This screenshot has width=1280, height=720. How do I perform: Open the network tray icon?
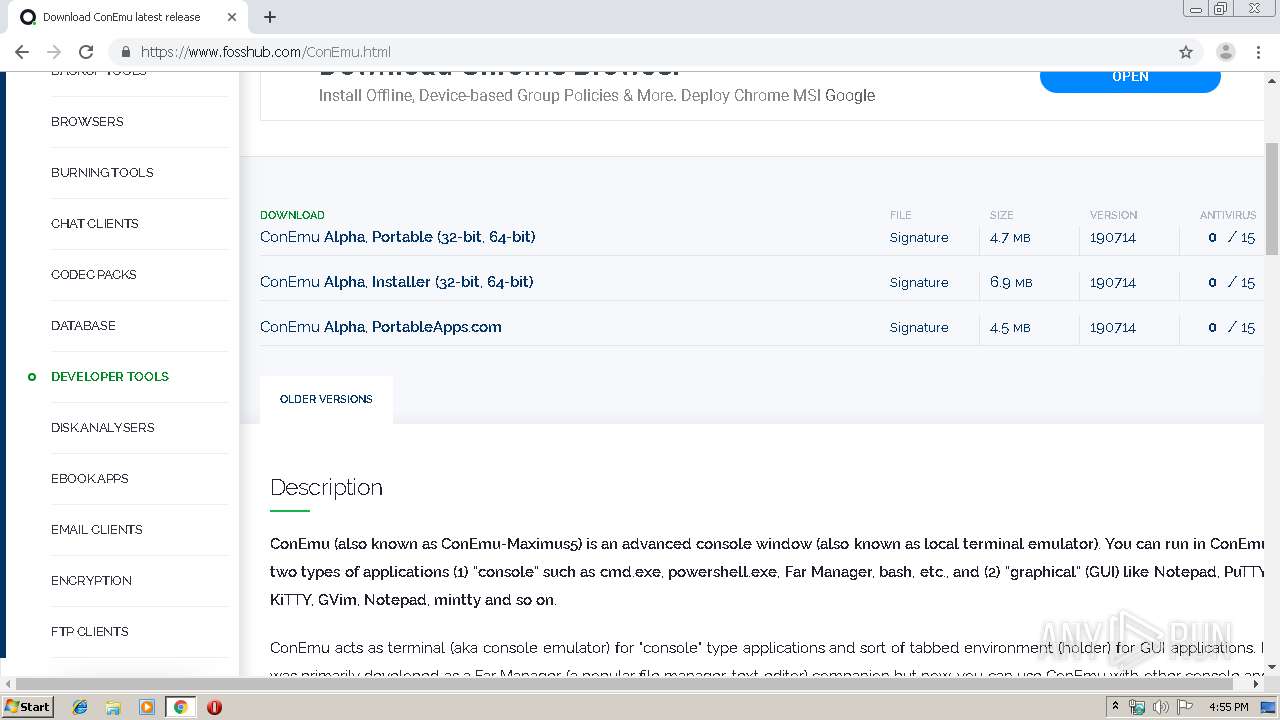(x=1137, y=707)
